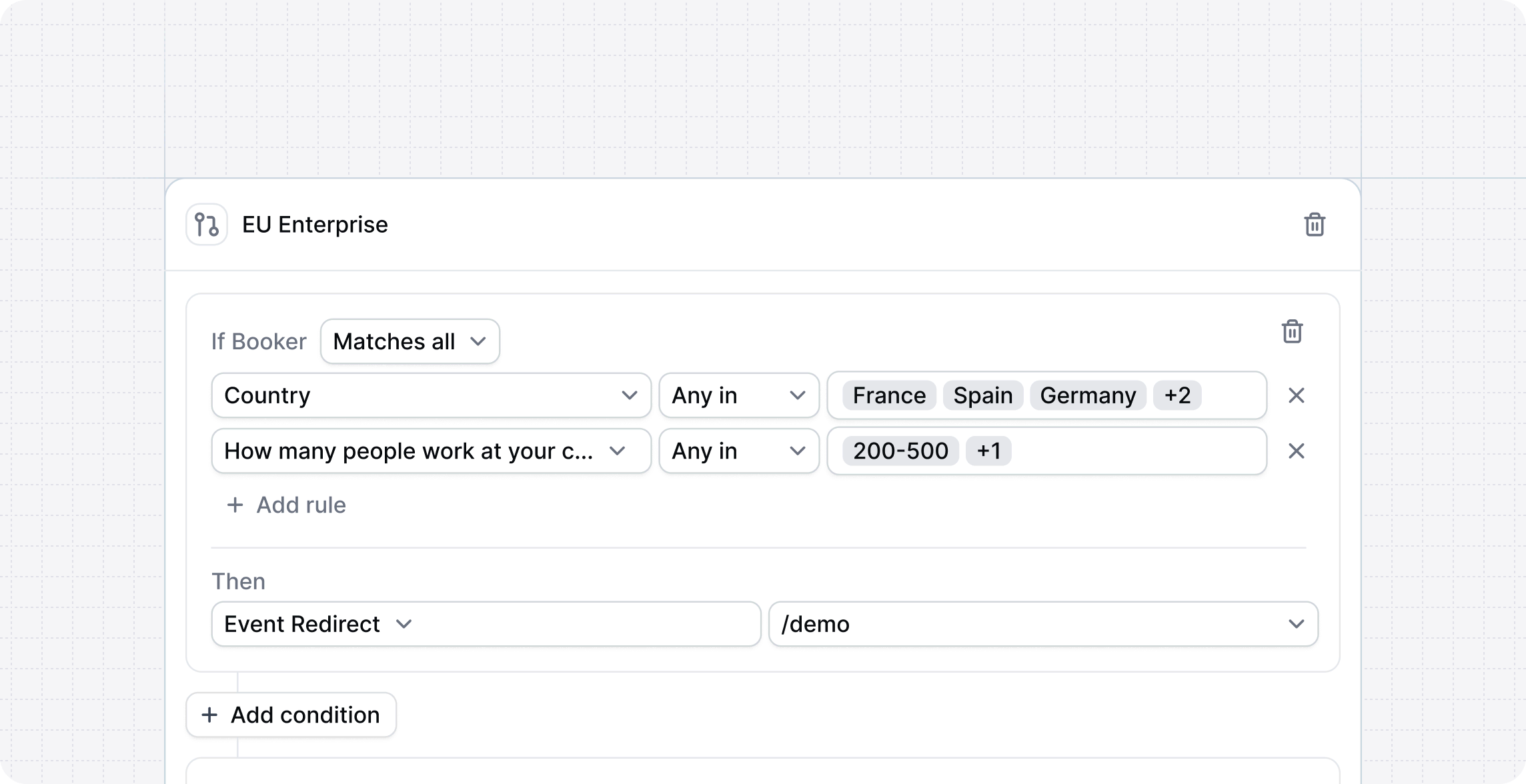1526x784 pixels.
Task: Click the plus icon in Add rule
Action: click(235, 505)
